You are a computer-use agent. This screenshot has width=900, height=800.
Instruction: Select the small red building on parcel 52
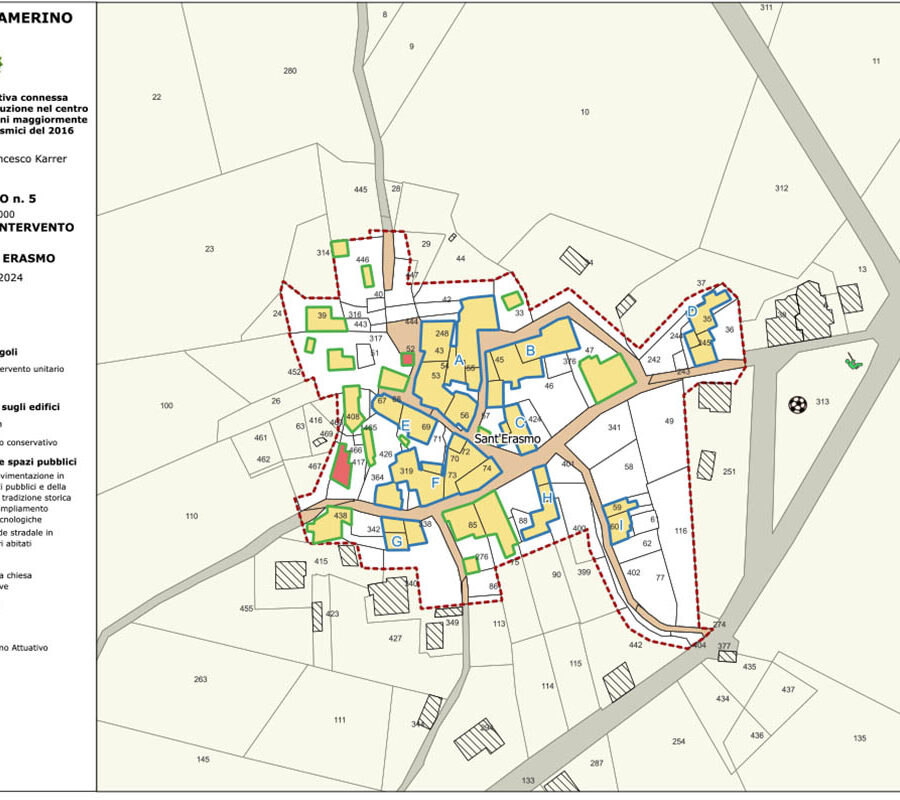pyautogui.click(x=406, y=358)
